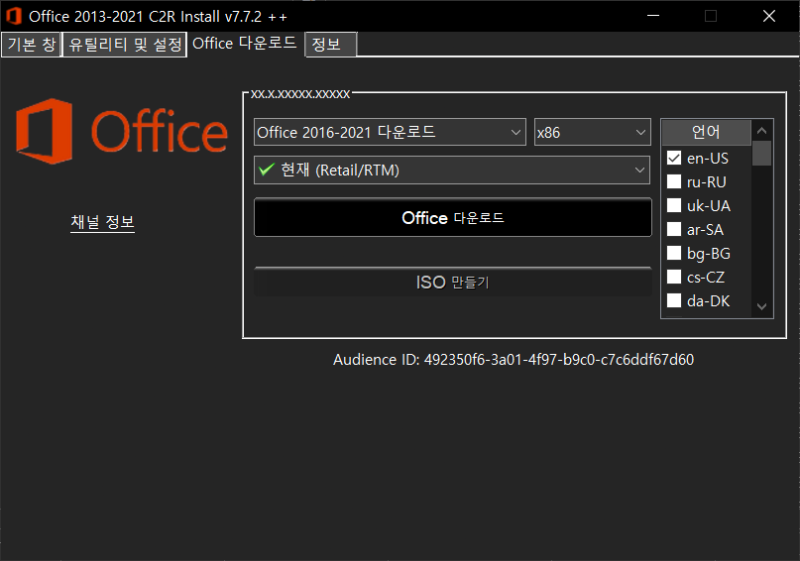This screenshot has height=561, width=800.
Task: Click the Audience ID text
Action: [x=513, y=360]
